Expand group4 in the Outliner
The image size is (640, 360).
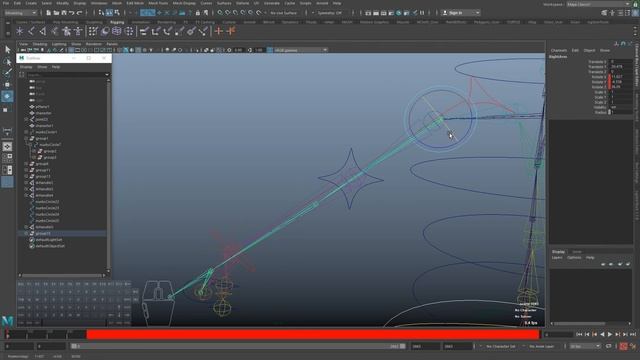click(x=27, y=164)
